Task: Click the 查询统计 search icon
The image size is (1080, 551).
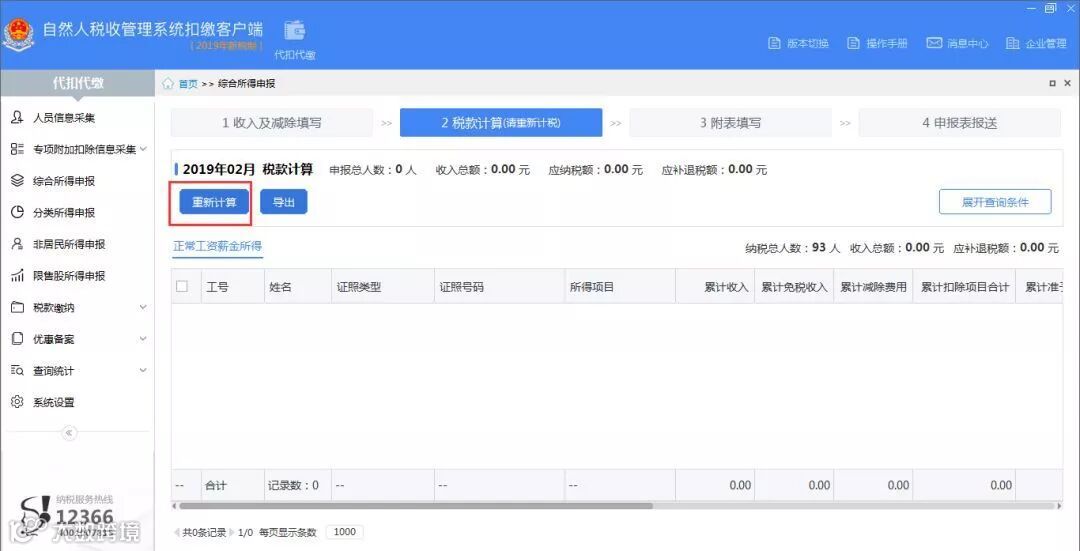Action: 18,371
